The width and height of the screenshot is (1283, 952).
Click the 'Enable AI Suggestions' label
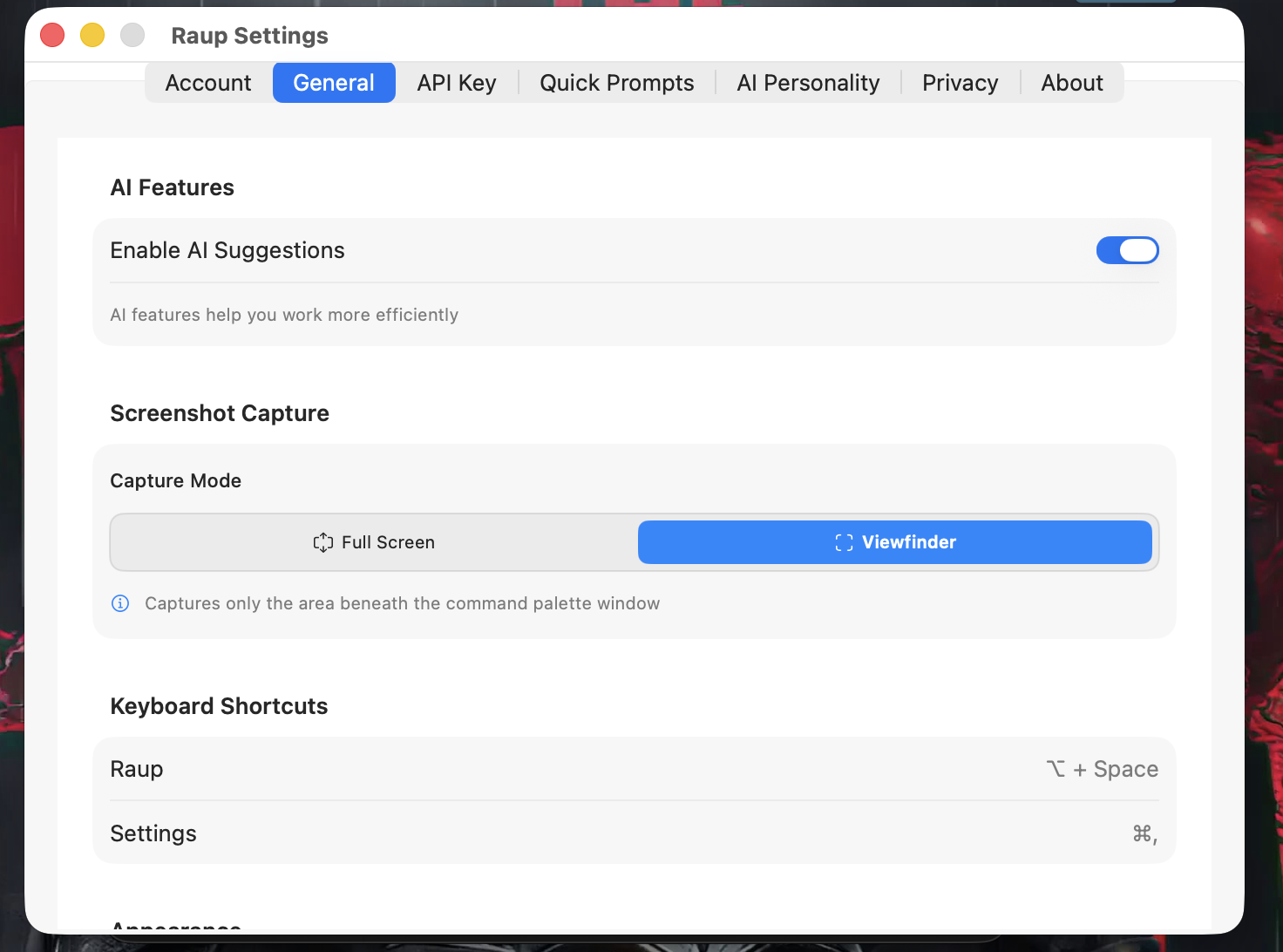227,250
